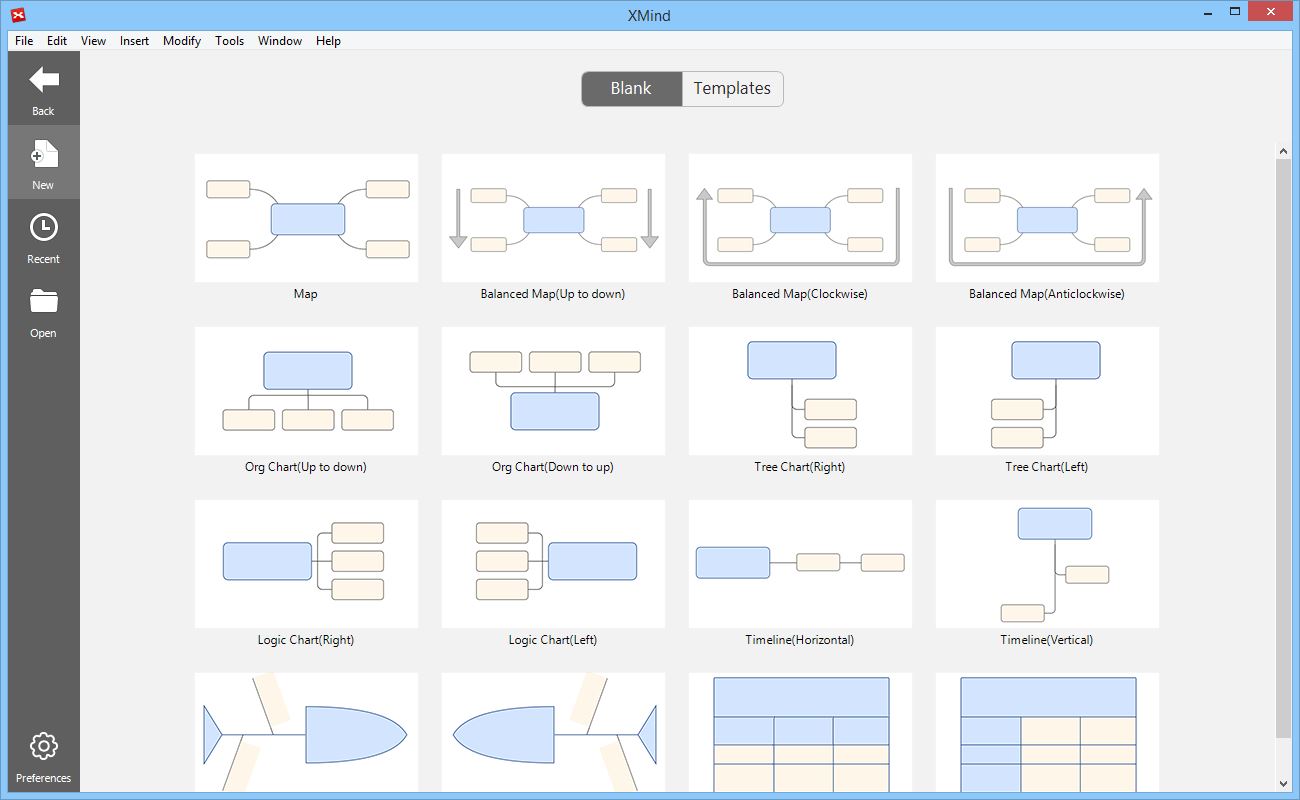Open the Window menu
Screen dimensions: 1300x800
click(x=280, y=41)
